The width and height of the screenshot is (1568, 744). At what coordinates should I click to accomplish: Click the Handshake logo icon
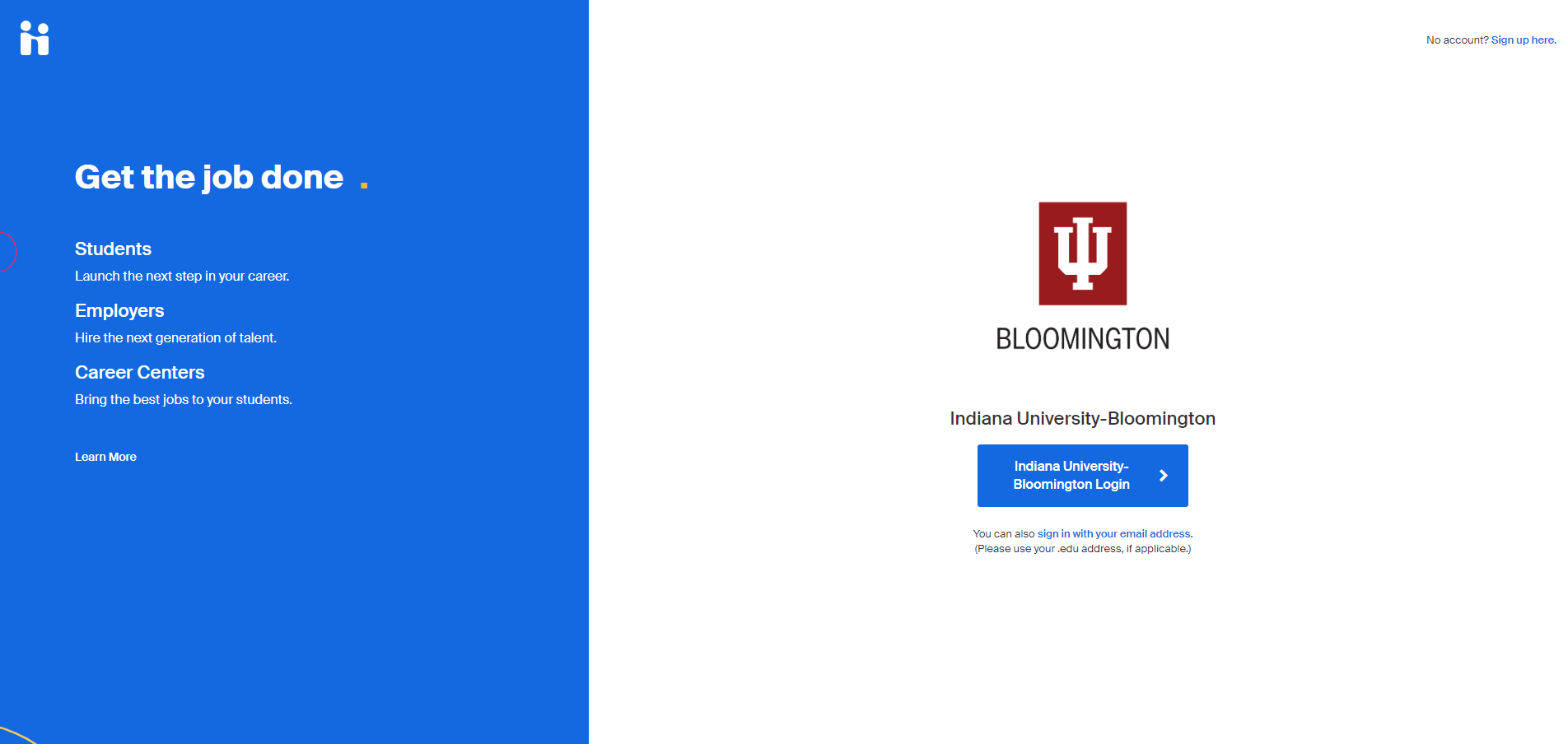35,38
